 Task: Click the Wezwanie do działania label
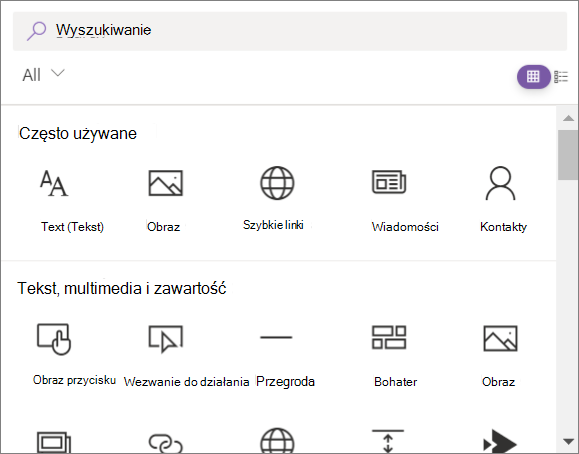186,382
